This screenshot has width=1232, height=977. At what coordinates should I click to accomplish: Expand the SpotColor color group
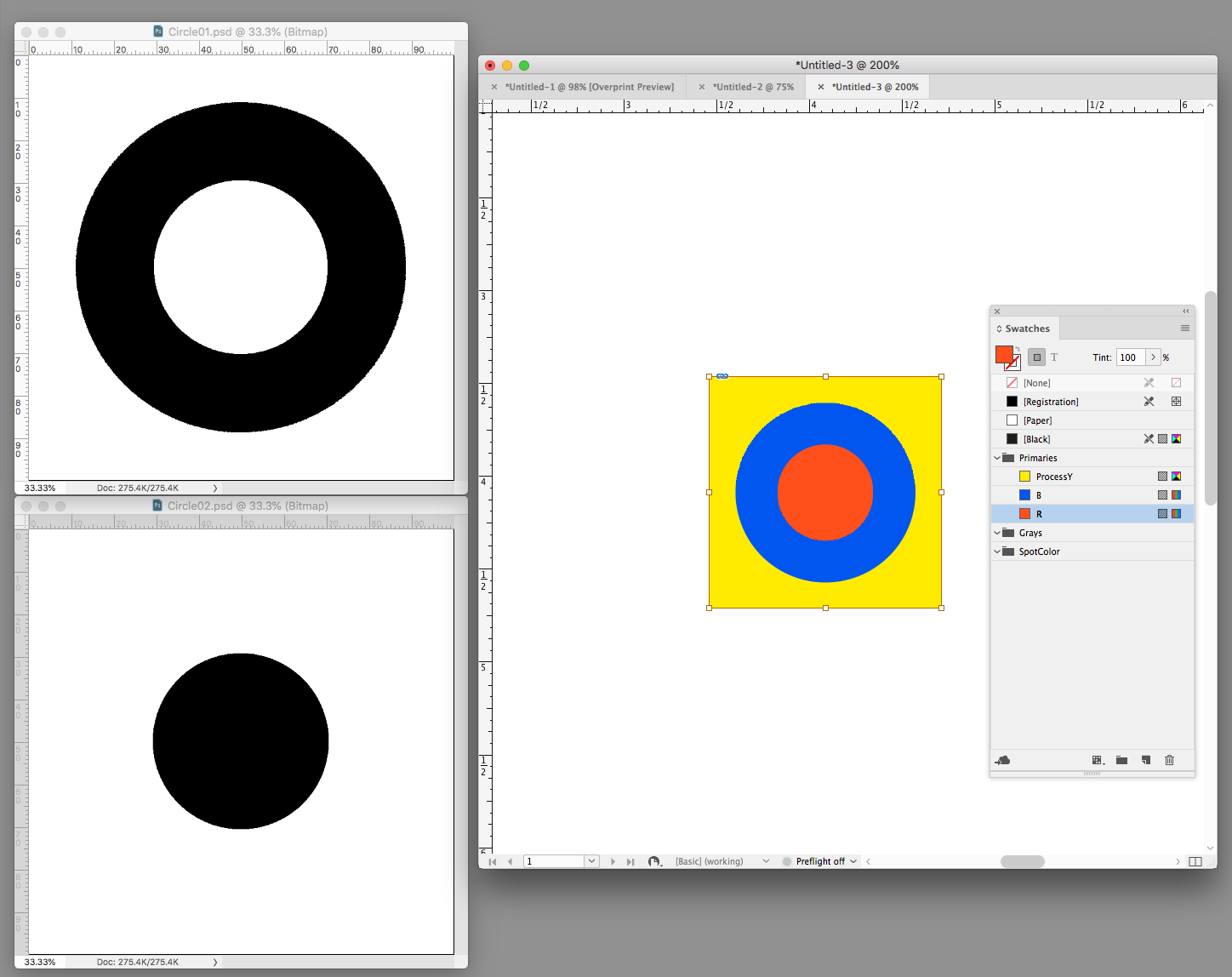997,551
